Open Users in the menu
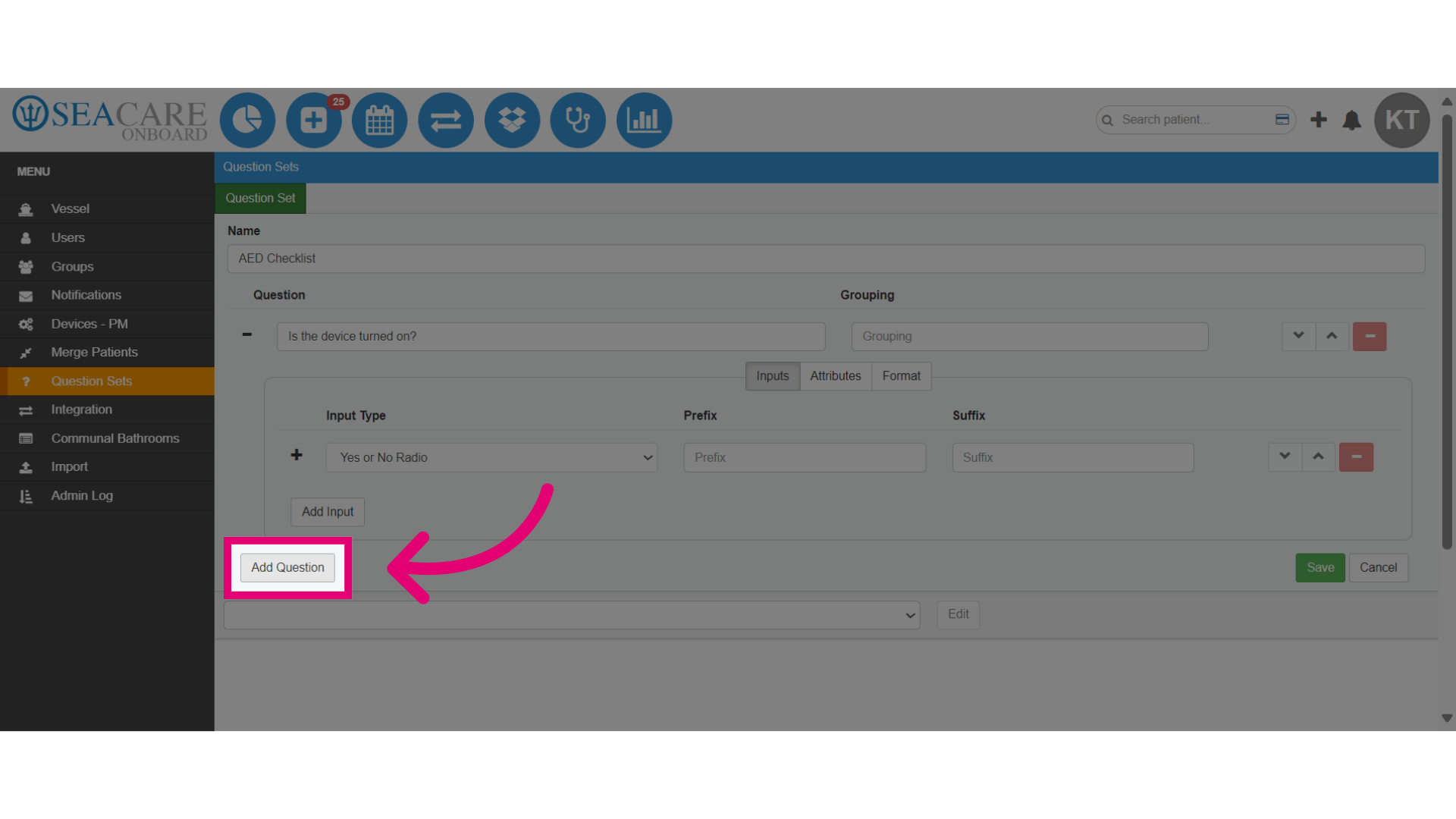 (107, 237)
